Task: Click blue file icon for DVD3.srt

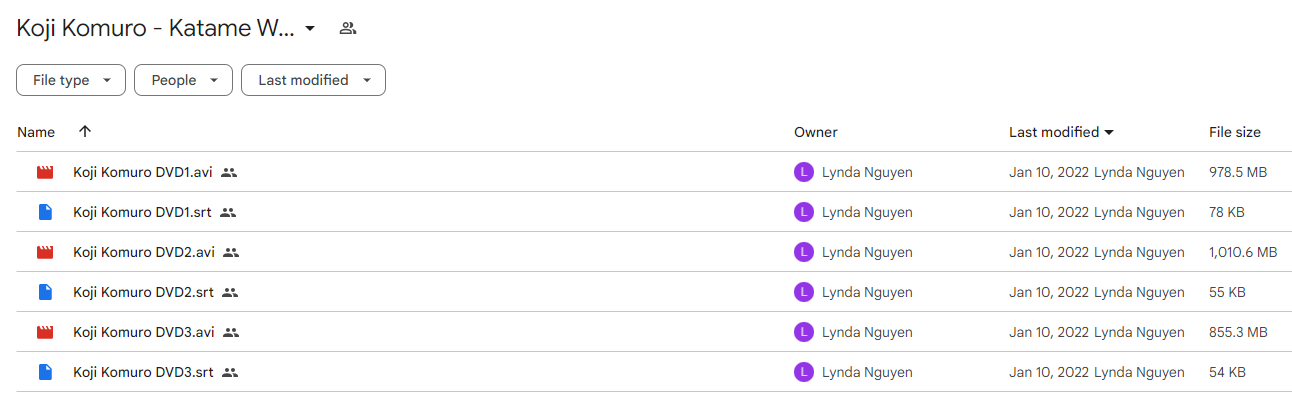Action: (x=44, y=372)
